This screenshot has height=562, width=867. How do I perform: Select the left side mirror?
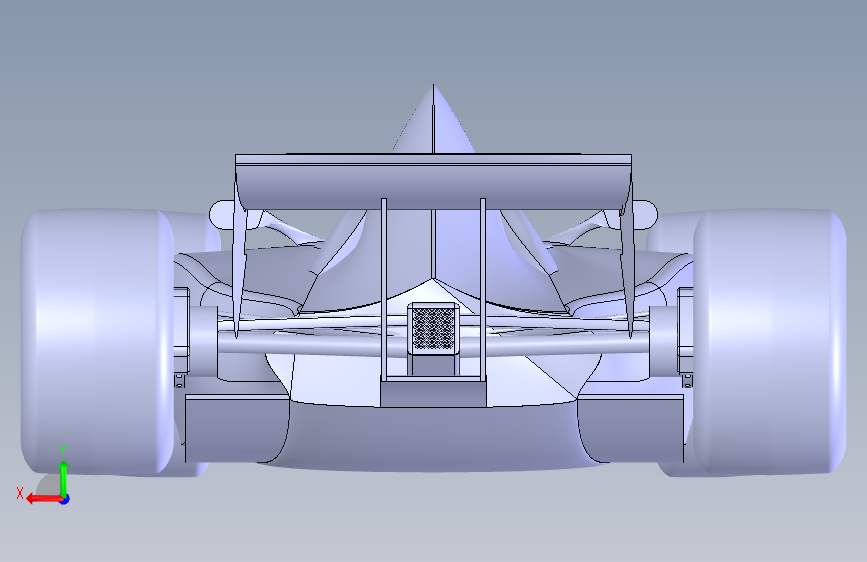click(220, 215)
